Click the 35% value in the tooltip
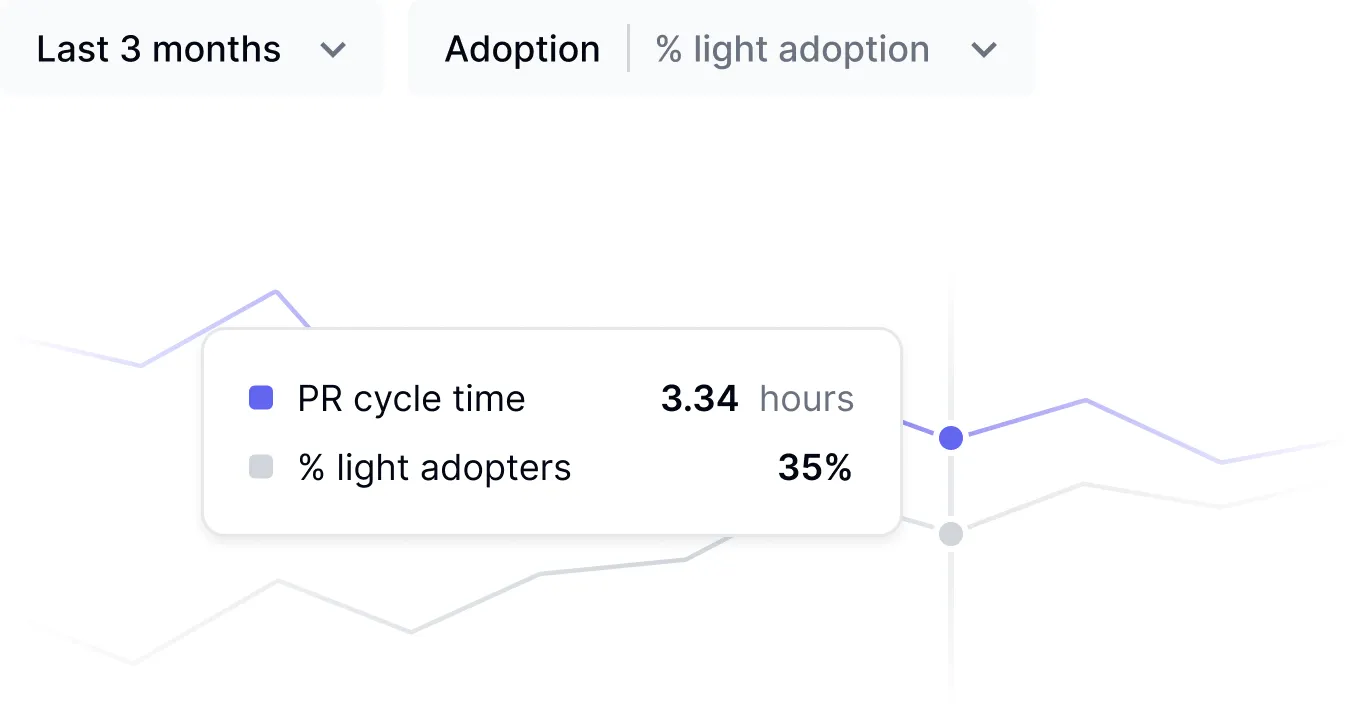Screen dimensions: 1368x717 click(814, 467)
